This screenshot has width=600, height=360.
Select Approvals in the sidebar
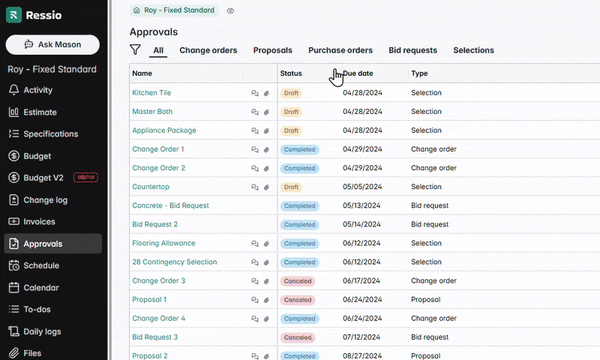coord(53,244)
